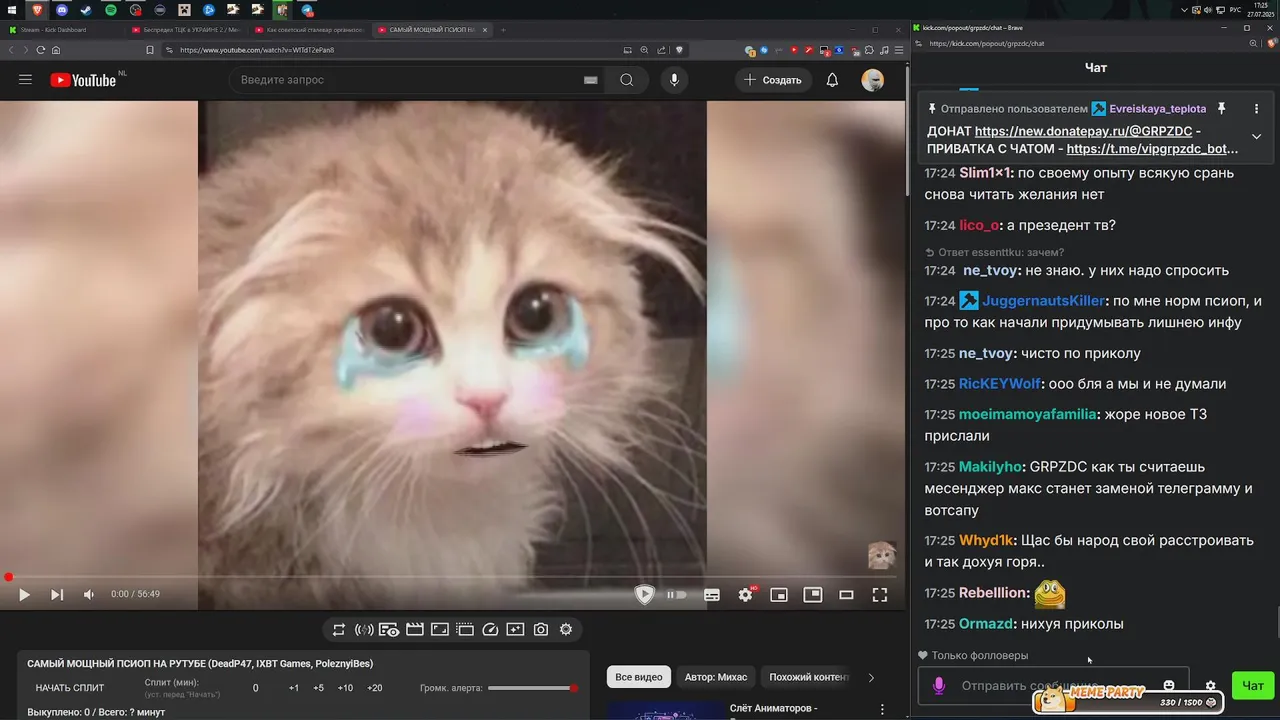This screenshot has width=1280, height=720.
Task: Click НАЧАТЬ СПЛИТ button
Action: coord(70,688)
